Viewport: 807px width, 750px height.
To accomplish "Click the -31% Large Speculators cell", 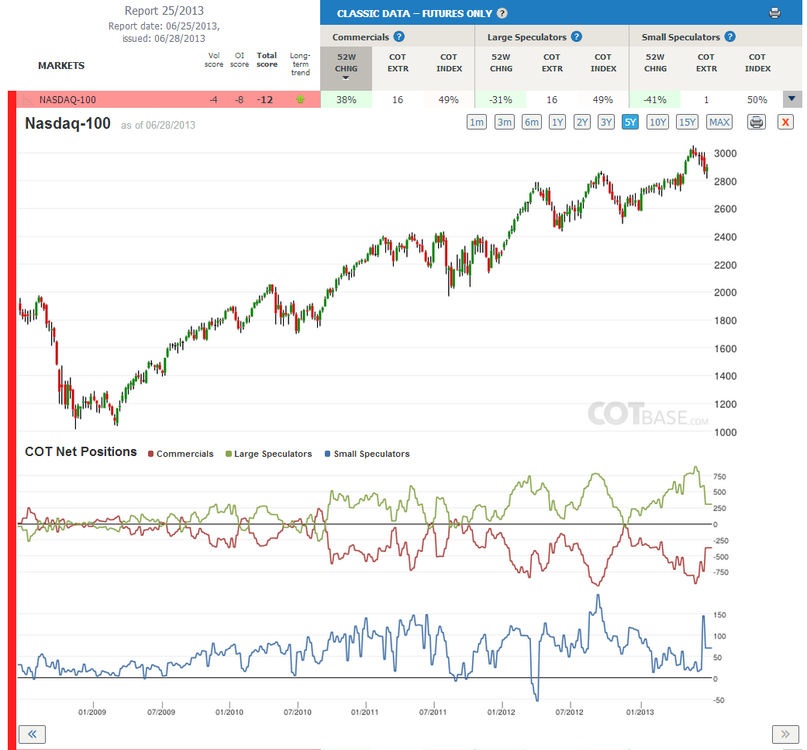I will coord(500,99).
